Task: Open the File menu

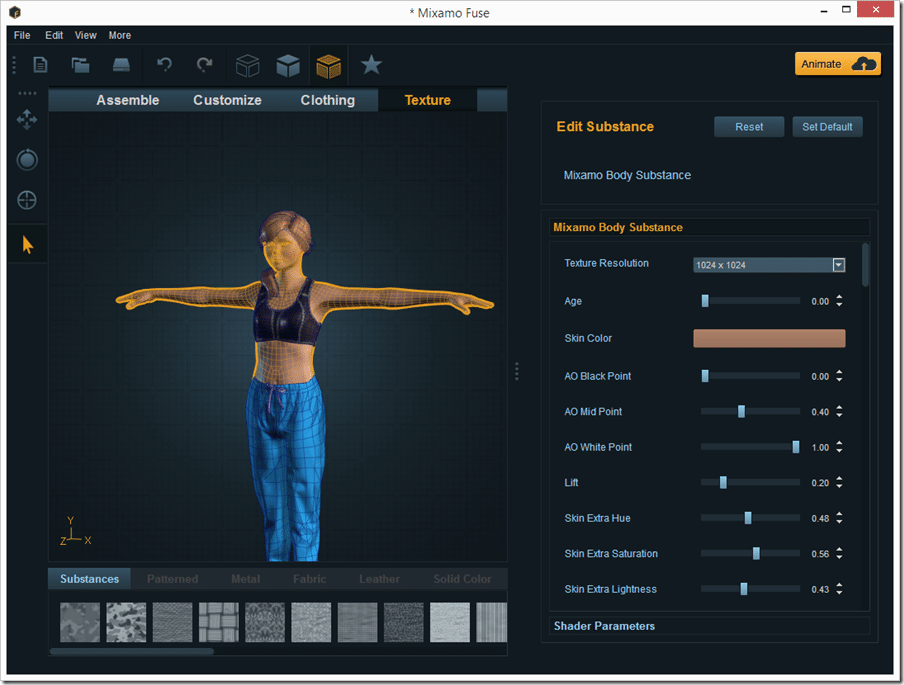Action: click(x=22, y=35)
